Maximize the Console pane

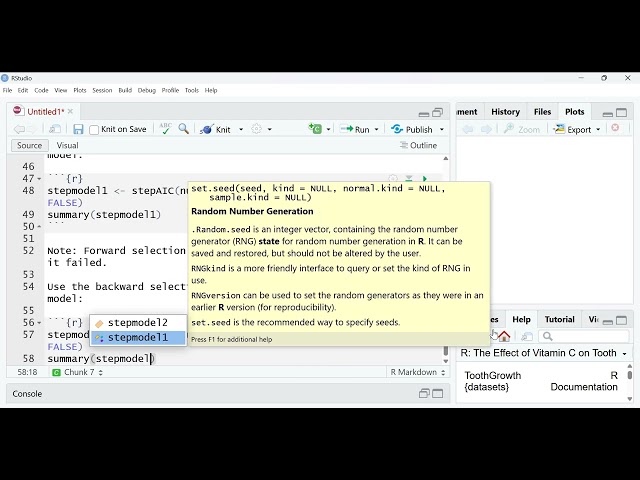pyautogui.click(x=438, y=393)
